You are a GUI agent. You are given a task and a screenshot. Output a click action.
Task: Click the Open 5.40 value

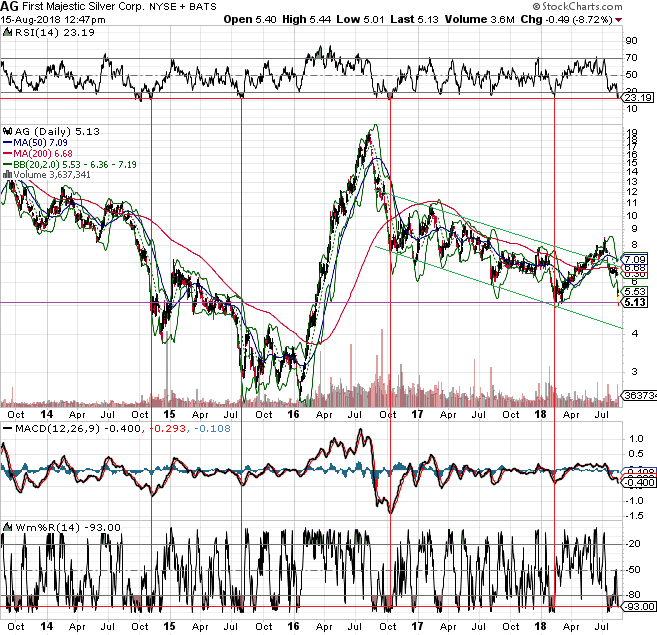click(x=250, y=19)
